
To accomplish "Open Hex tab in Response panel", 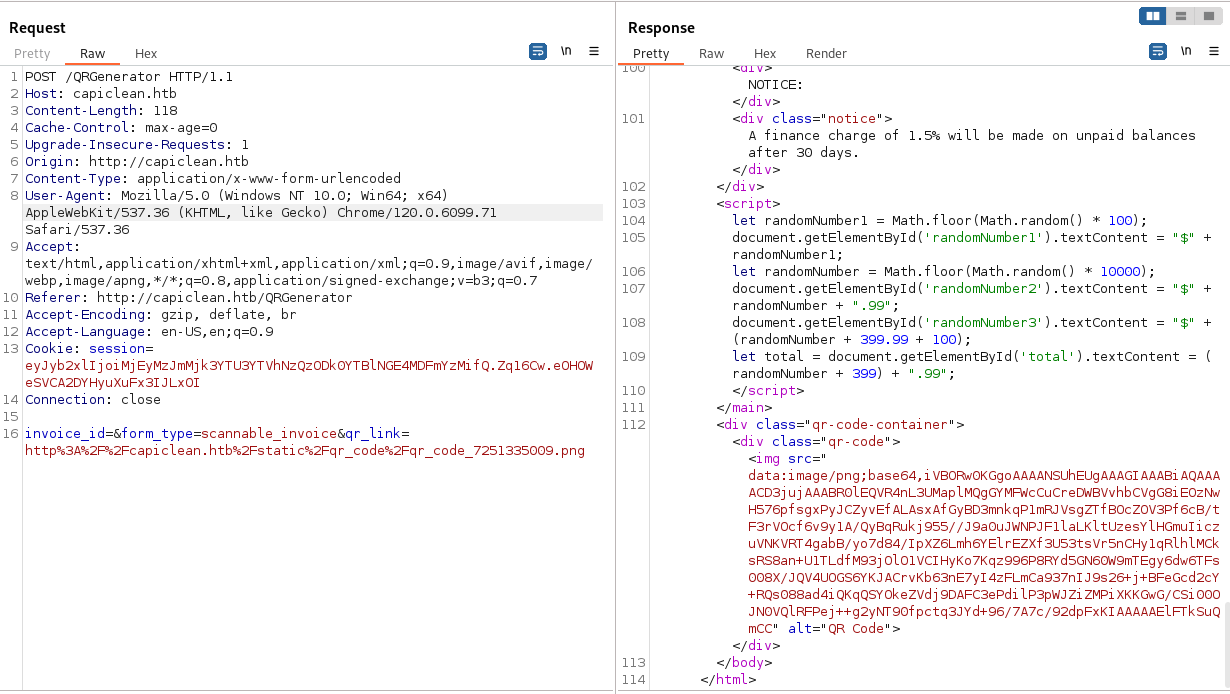I will [765, 54].
